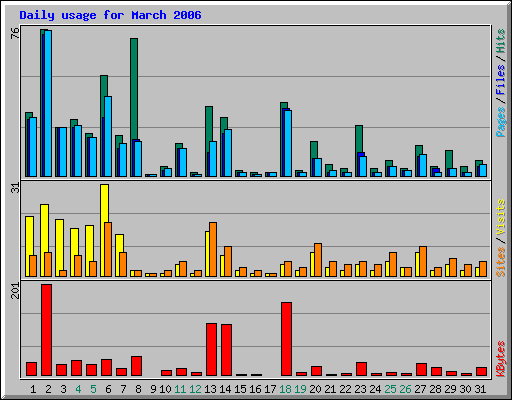Click day label "29" on the x-axis
Viewport: 512px width, 400px height.
(x=450, y=389)
